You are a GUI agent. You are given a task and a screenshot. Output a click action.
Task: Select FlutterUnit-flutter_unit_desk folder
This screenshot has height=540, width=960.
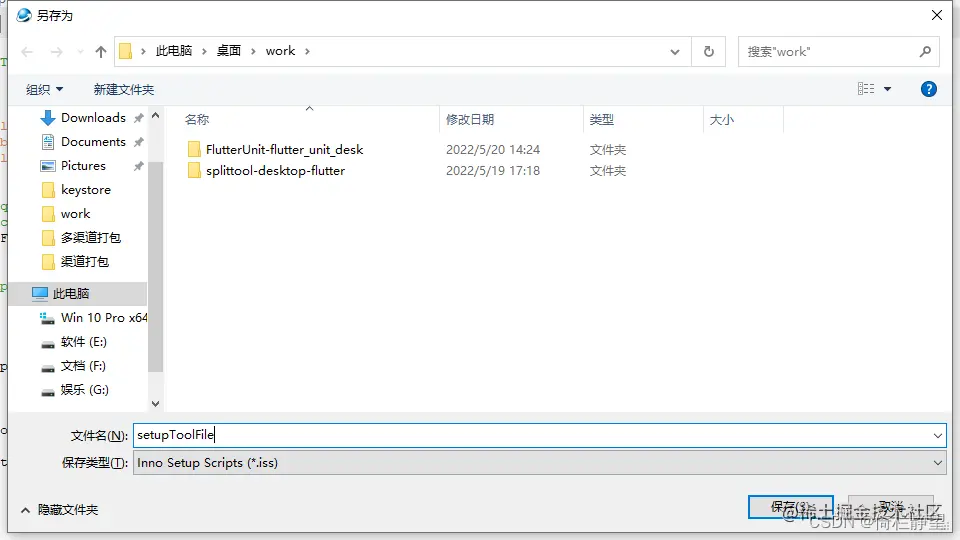coord(284,149)
